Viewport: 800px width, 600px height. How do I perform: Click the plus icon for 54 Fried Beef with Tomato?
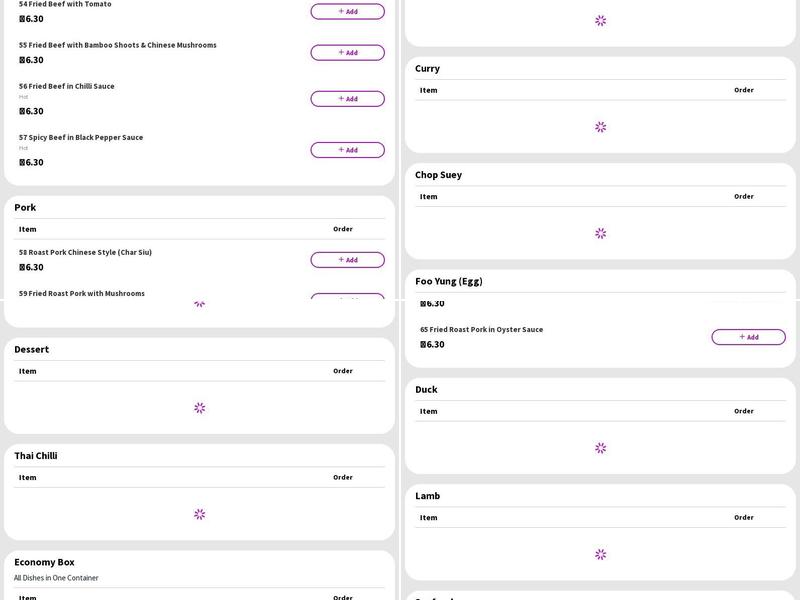pos(341,11)
